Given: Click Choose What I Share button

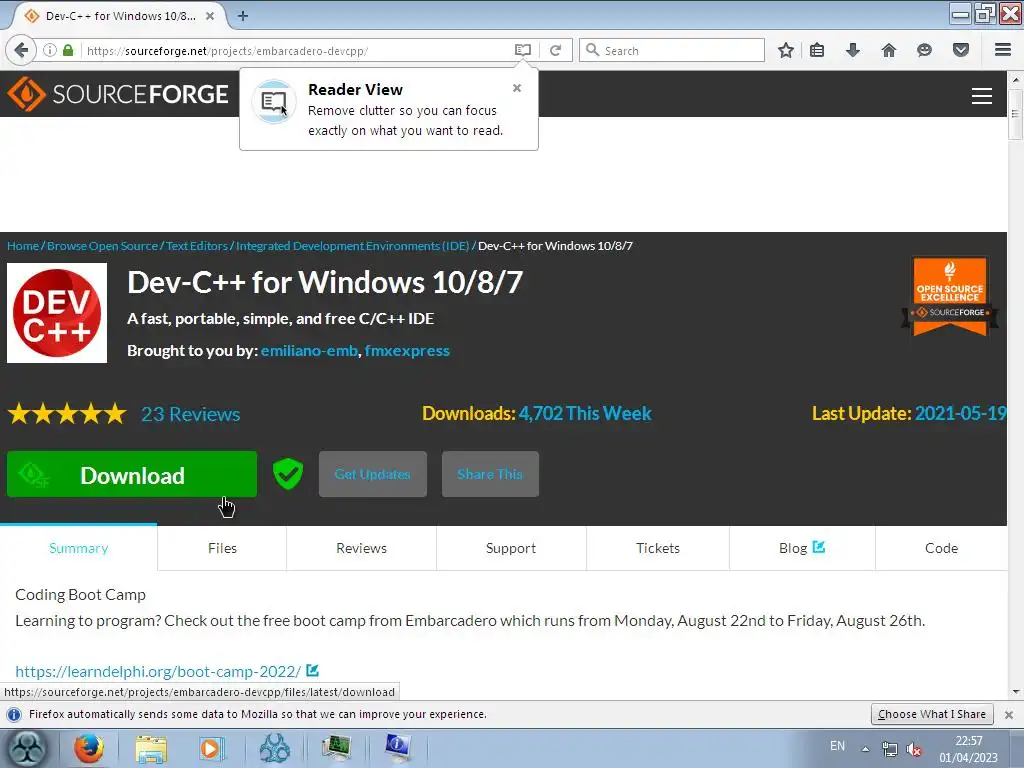Looking at the screenshot, I should 932,714.
